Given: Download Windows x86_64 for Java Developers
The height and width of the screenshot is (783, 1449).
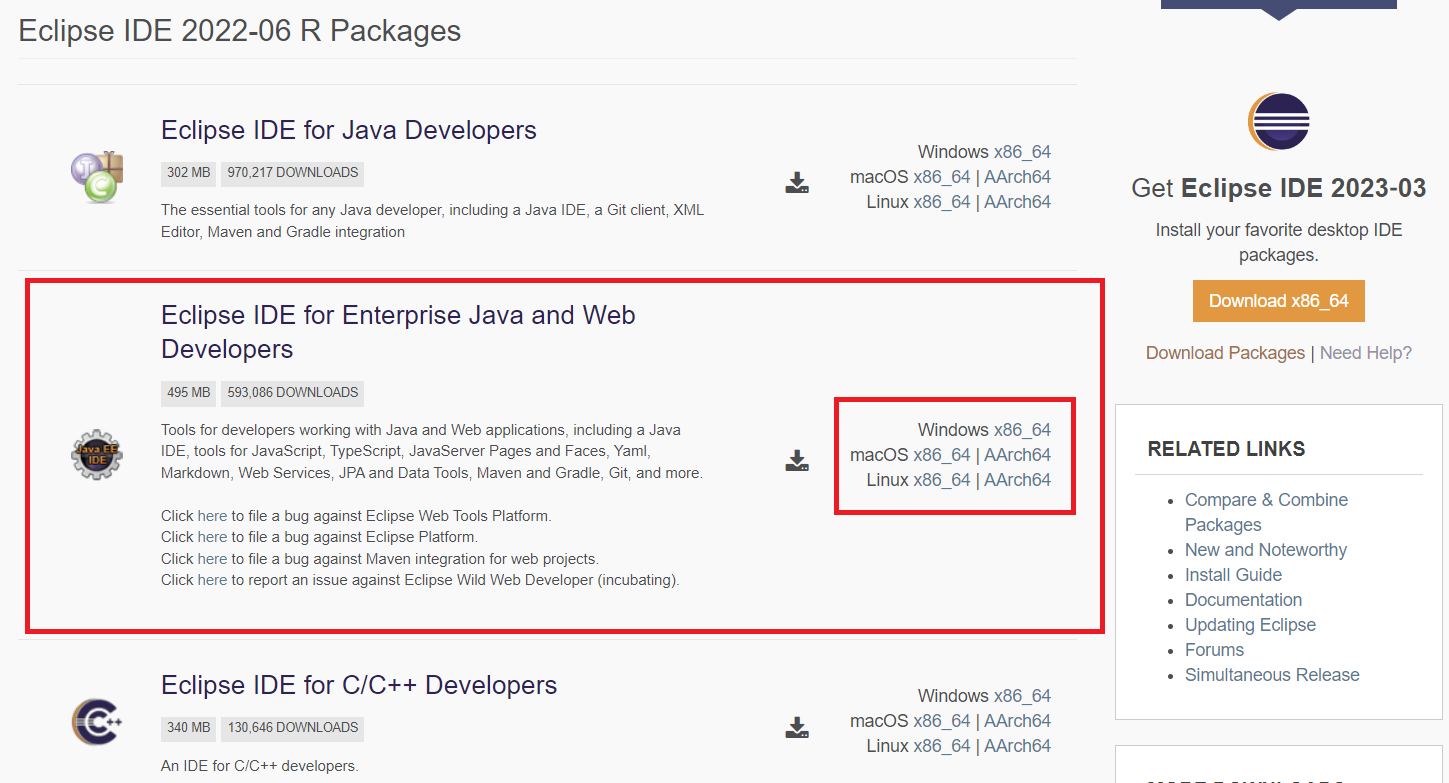Looking at the screenshot, I should pos(1022,152).
